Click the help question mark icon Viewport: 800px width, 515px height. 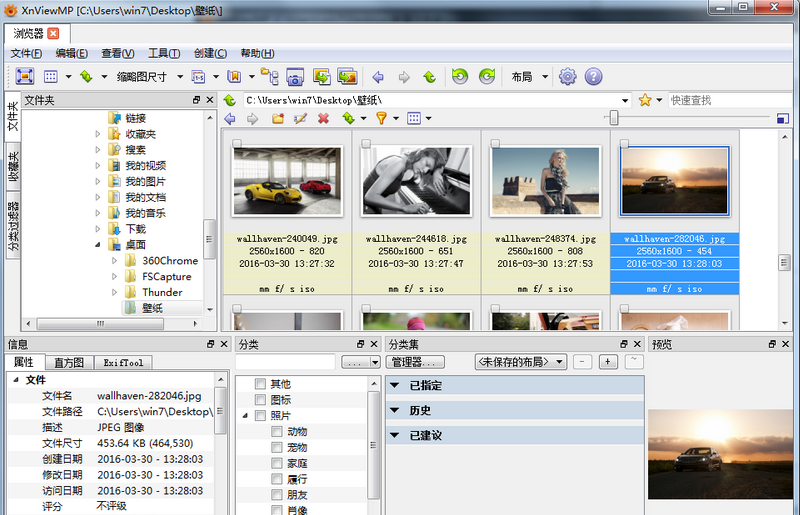tap(593, 76)
